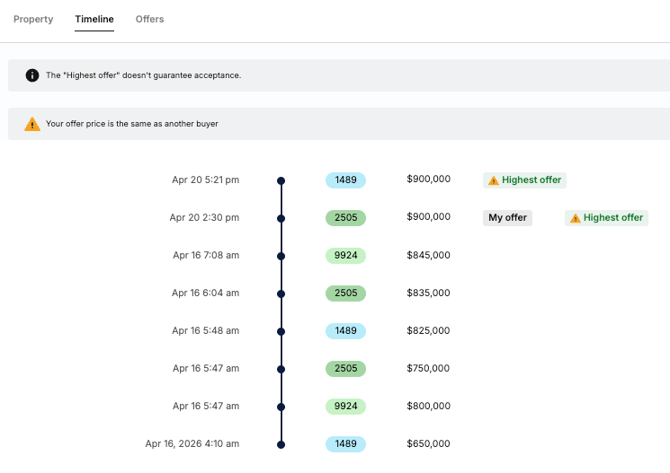Select buyer 2505 badge at Apr 20 2:30 pm
Screen dimensions: 670x473
coord(345,218)
